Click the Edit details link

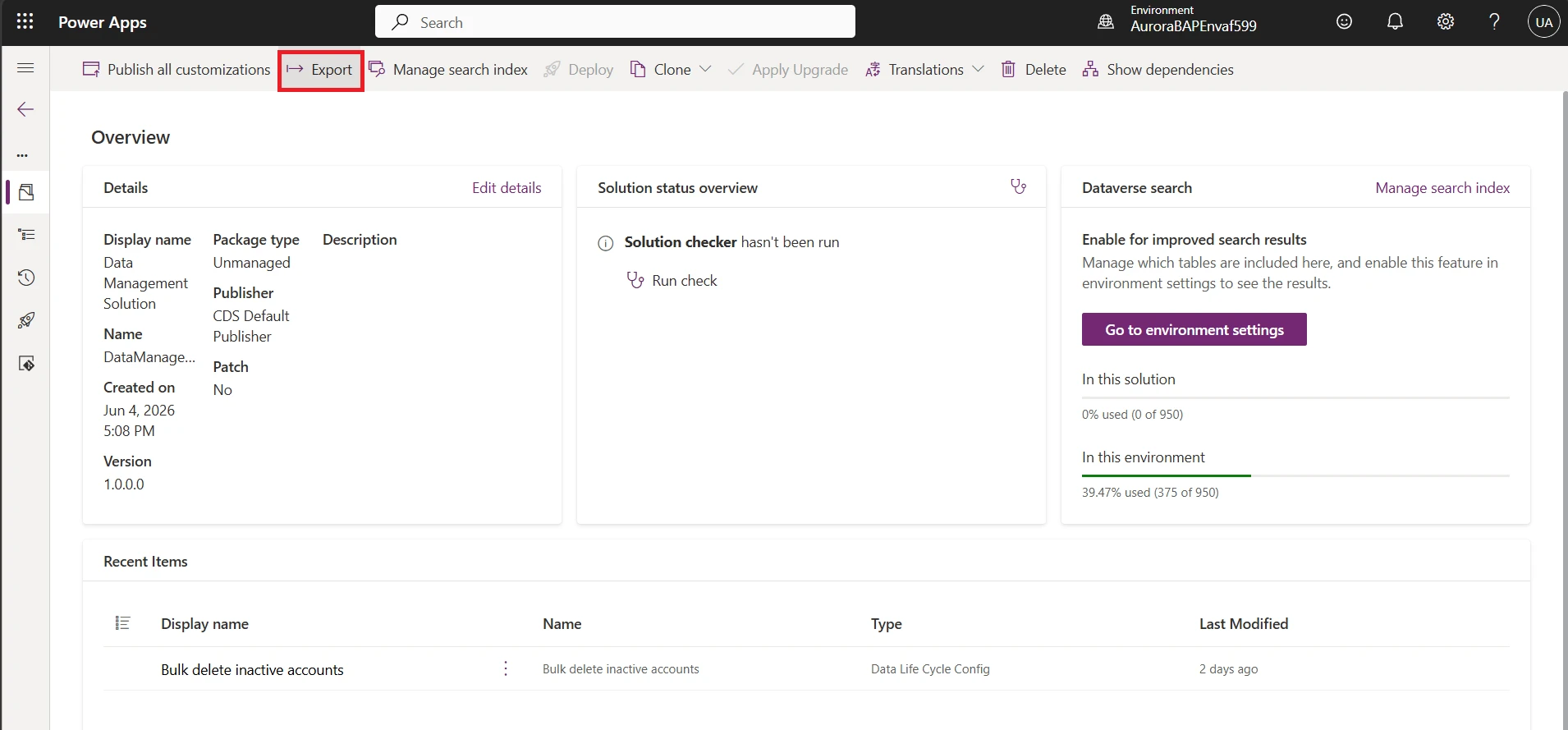click(507, 187)
